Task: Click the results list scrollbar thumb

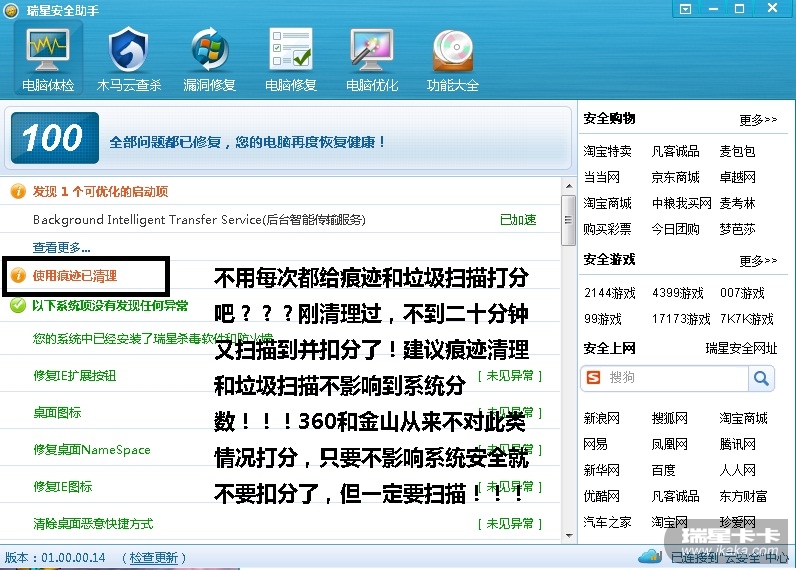Action: [568, 220]
